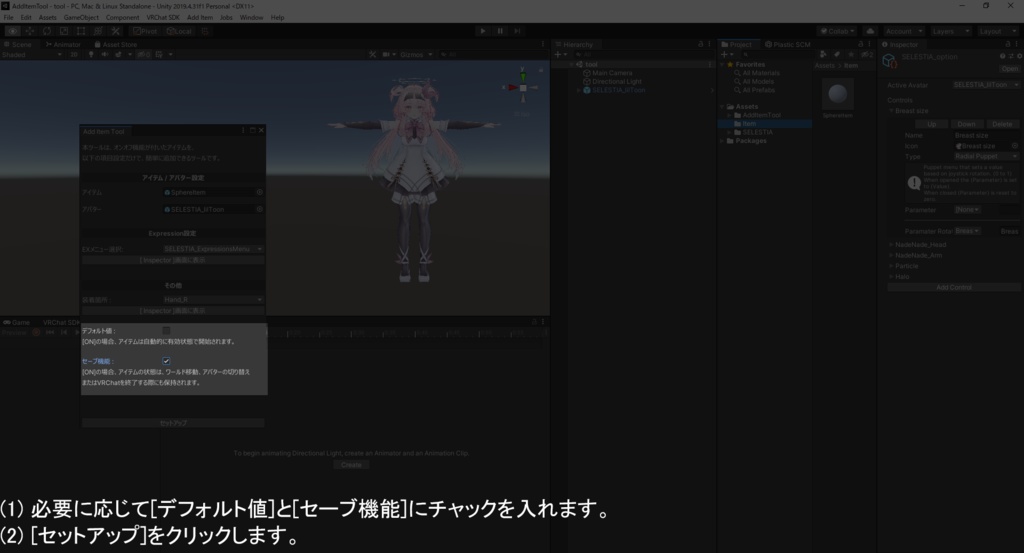This screenshot has height=553, width=1024.
Task: Expand the Packages folder
Action: pyautogui.click(x=722, y=140)
